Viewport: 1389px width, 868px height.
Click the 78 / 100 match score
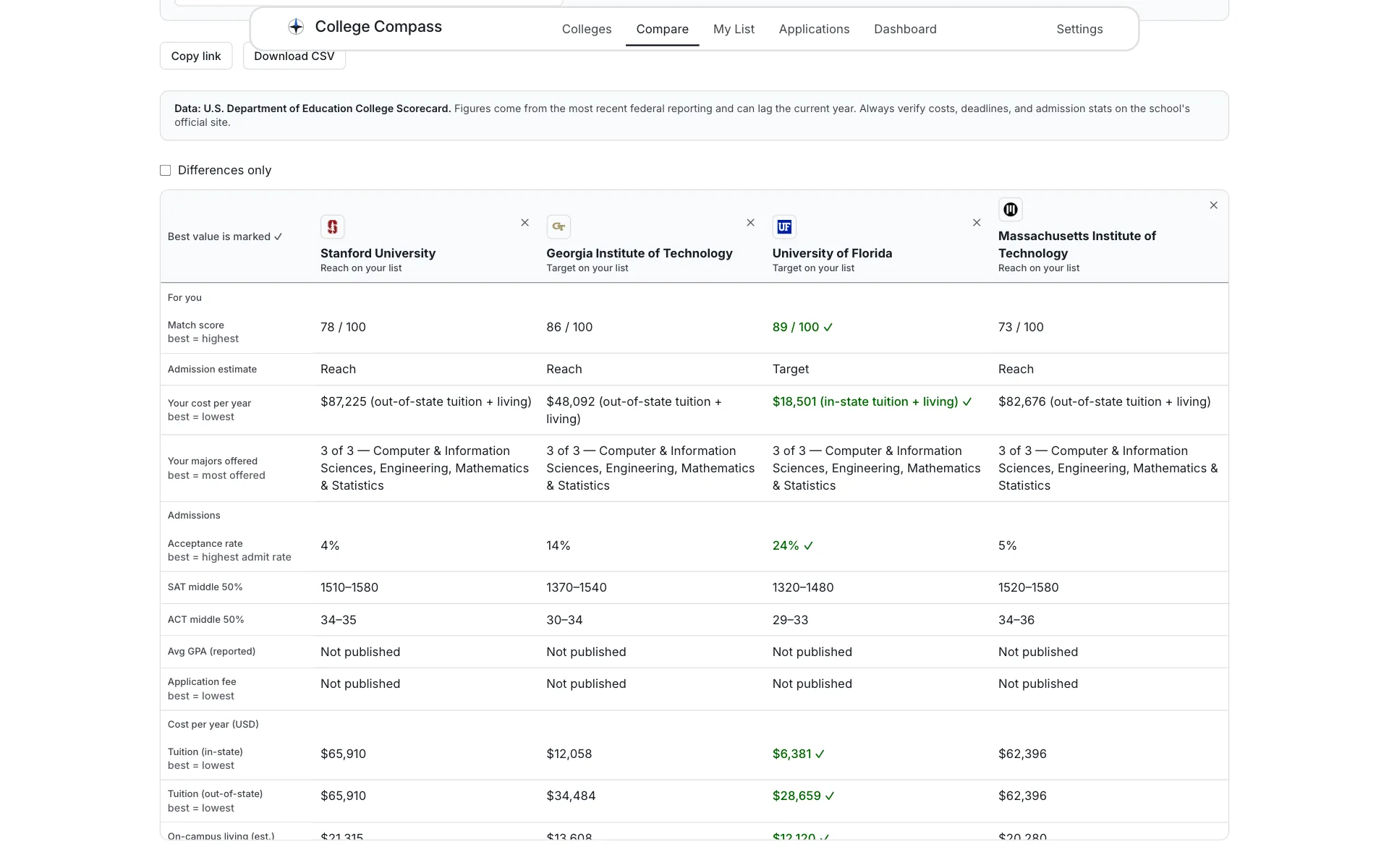(x=343, y=327)
